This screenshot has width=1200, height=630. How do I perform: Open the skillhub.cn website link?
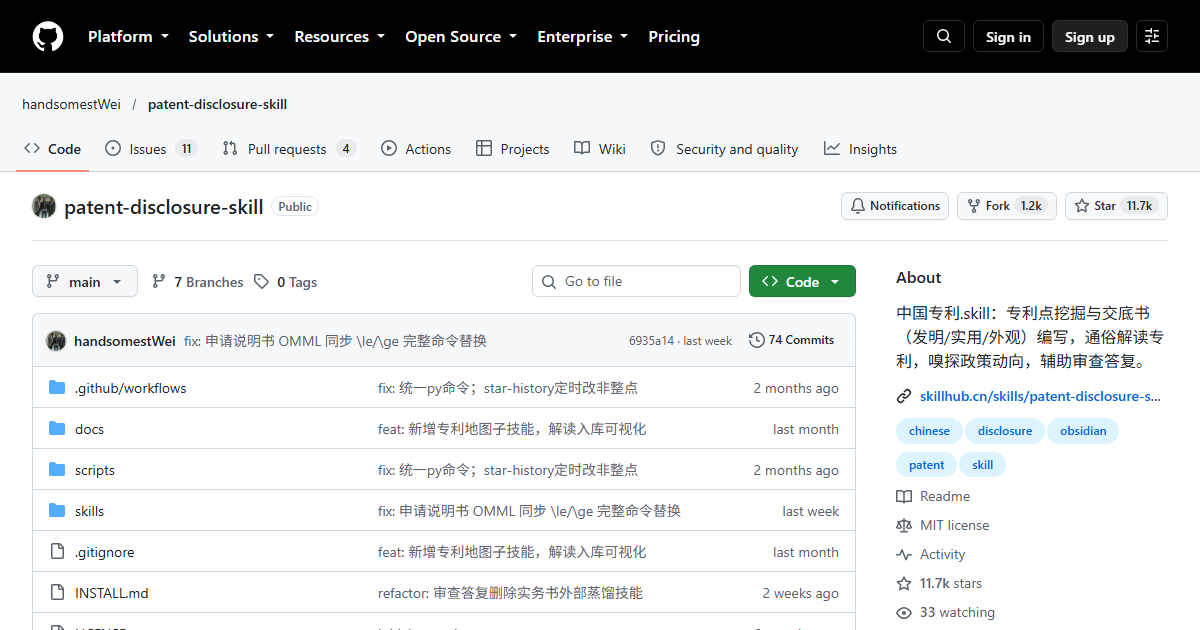pos(1040,396)
